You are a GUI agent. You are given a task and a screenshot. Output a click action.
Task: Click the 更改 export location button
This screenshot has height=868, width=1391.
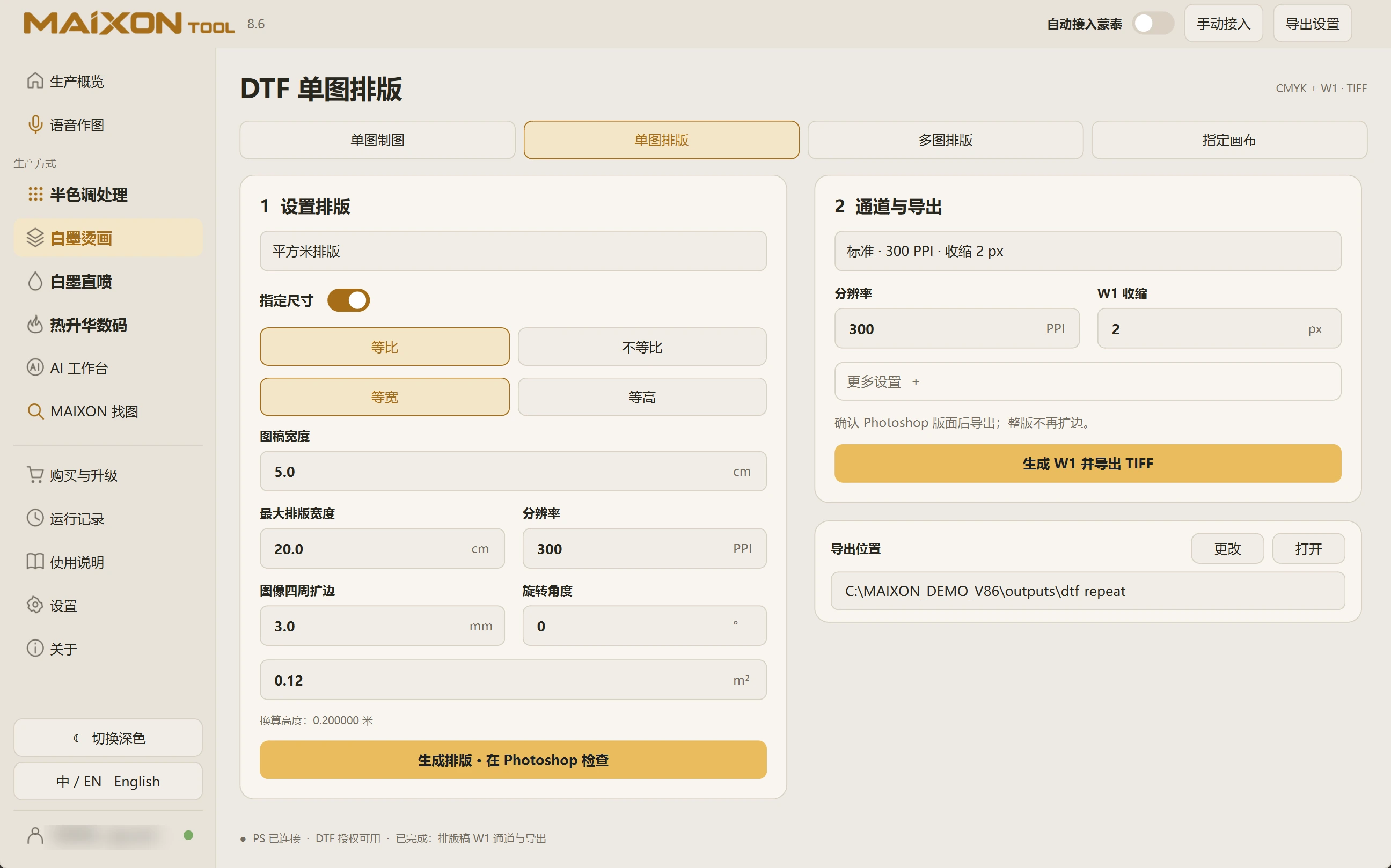pos(1227,548)
